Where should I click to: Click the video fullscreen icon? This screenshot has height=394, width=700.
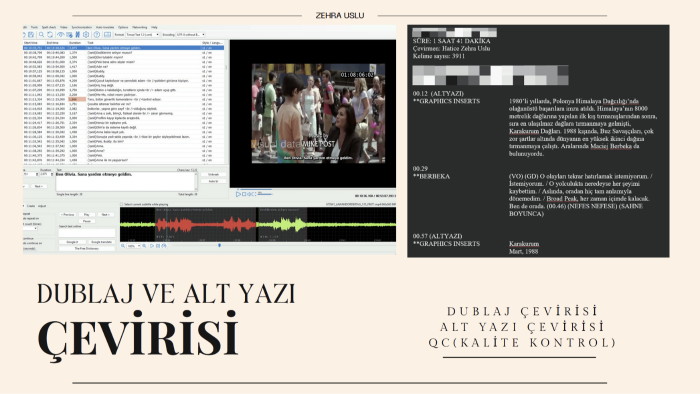[254, 194]
